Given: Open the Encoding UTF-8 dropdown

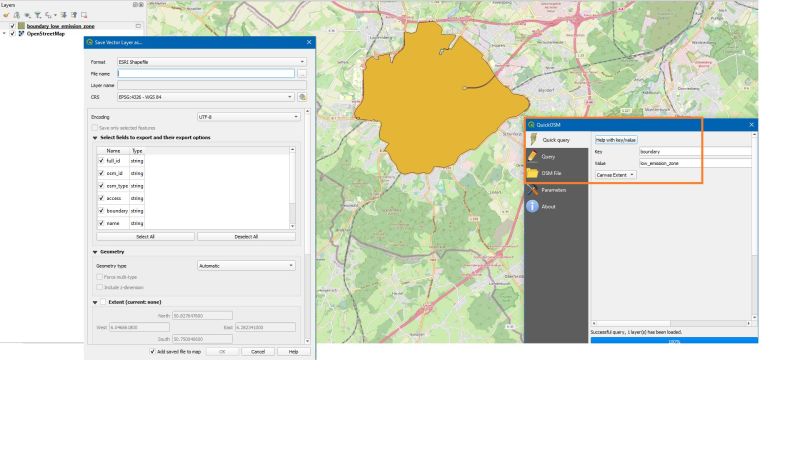Looking at the screenshot, I should click(x=248, y=117).
